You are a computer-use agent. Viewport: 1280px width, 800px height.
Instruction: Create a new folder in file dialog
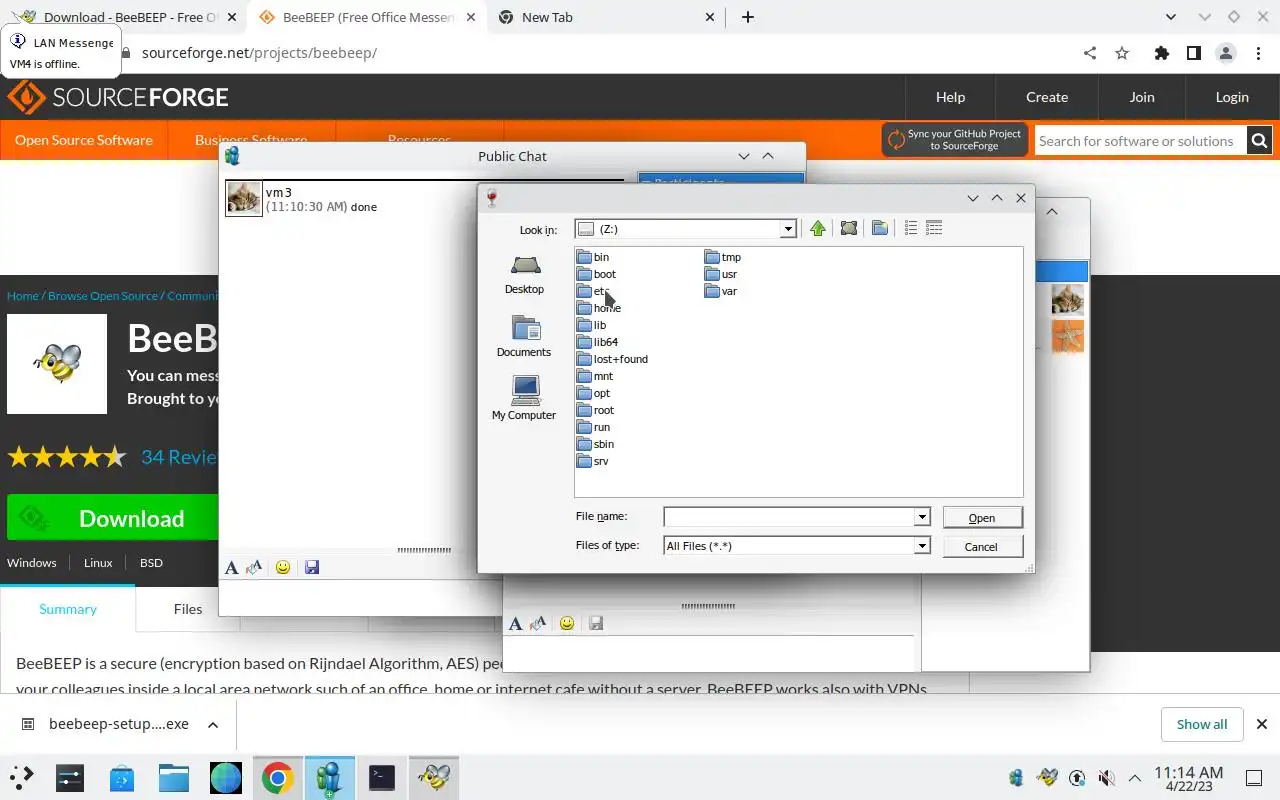coord(880,229)
